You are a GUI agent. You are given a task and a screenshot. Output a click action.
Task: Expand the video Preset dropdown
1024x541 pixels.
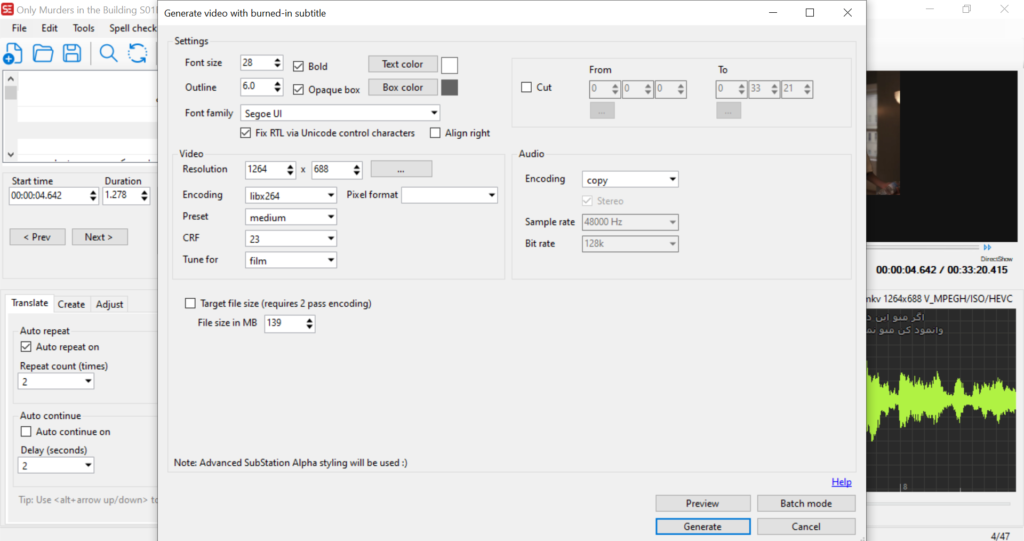290,217
